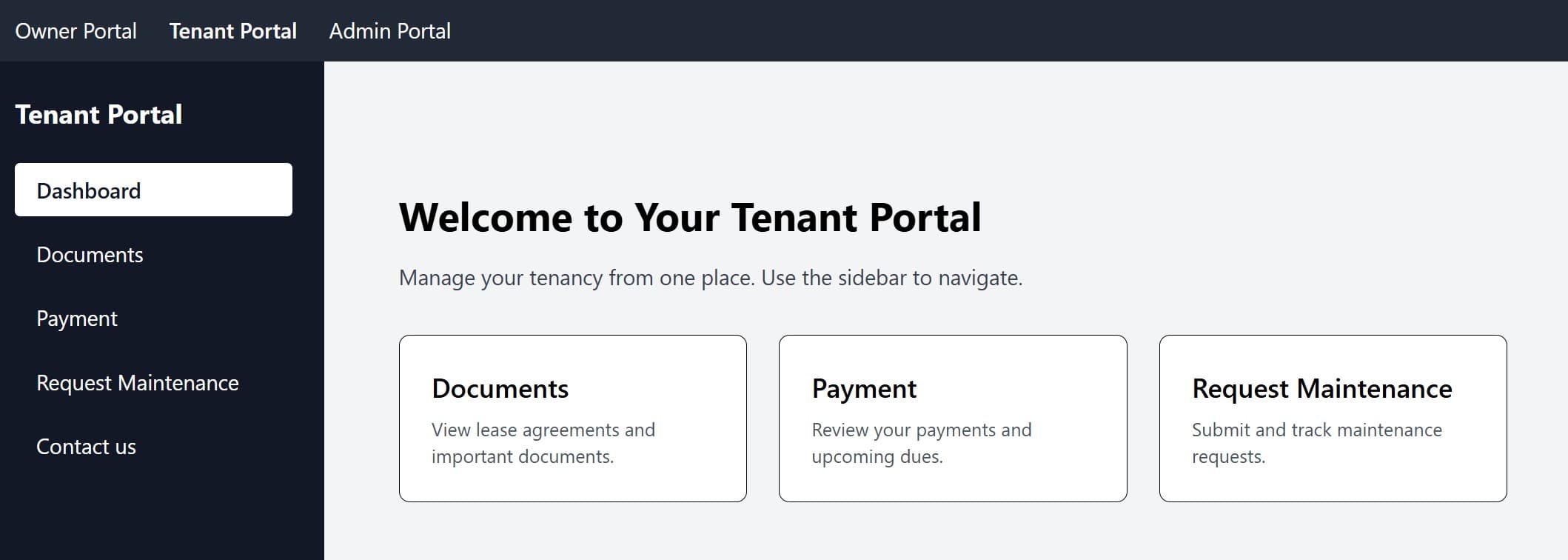The image size is (1568, 560).
Task: Click the Payment card heading
Action: 864,388
